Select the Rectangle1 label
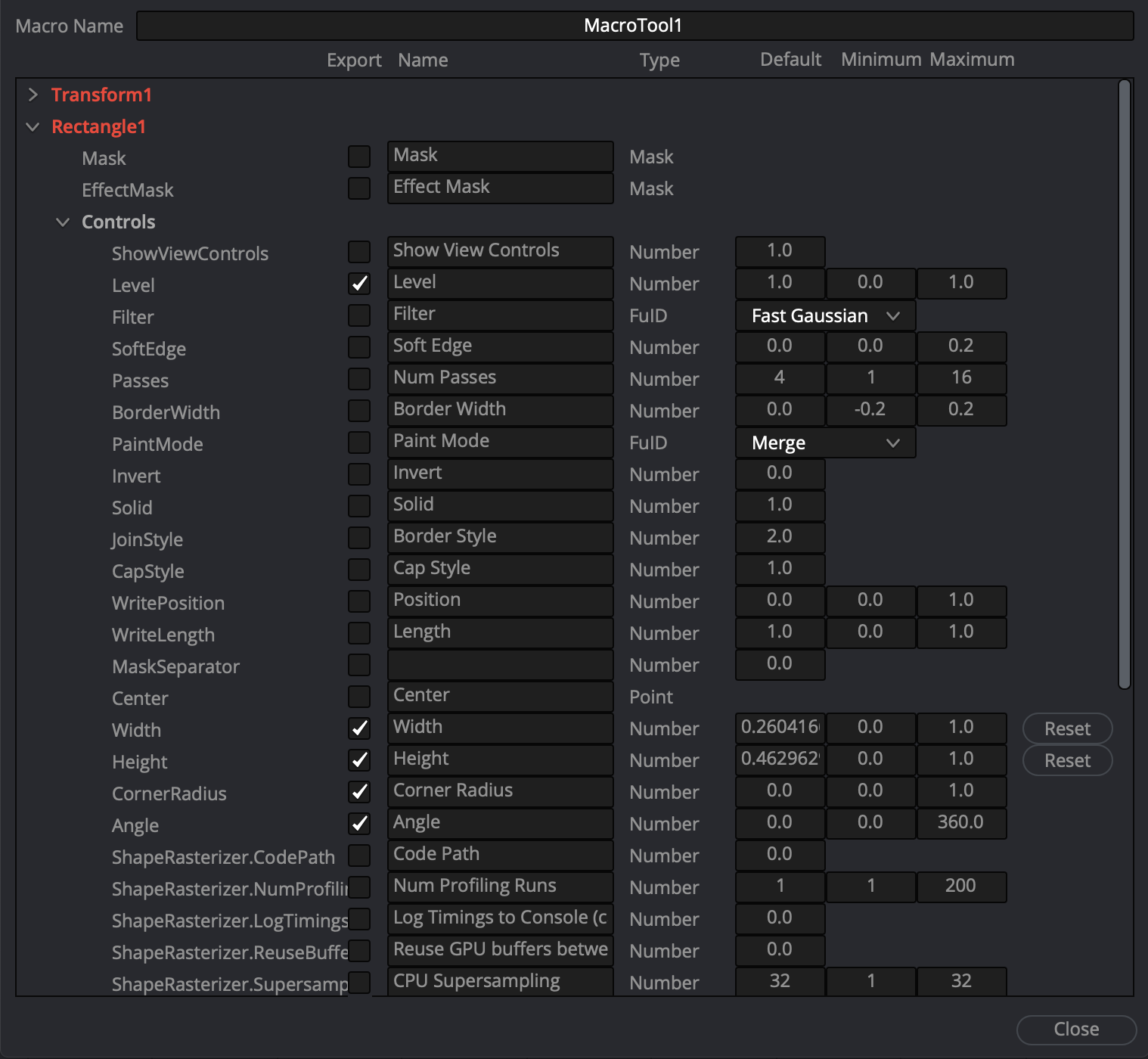The height and width of the screenshot is (1059, 1148). point(98,126)
